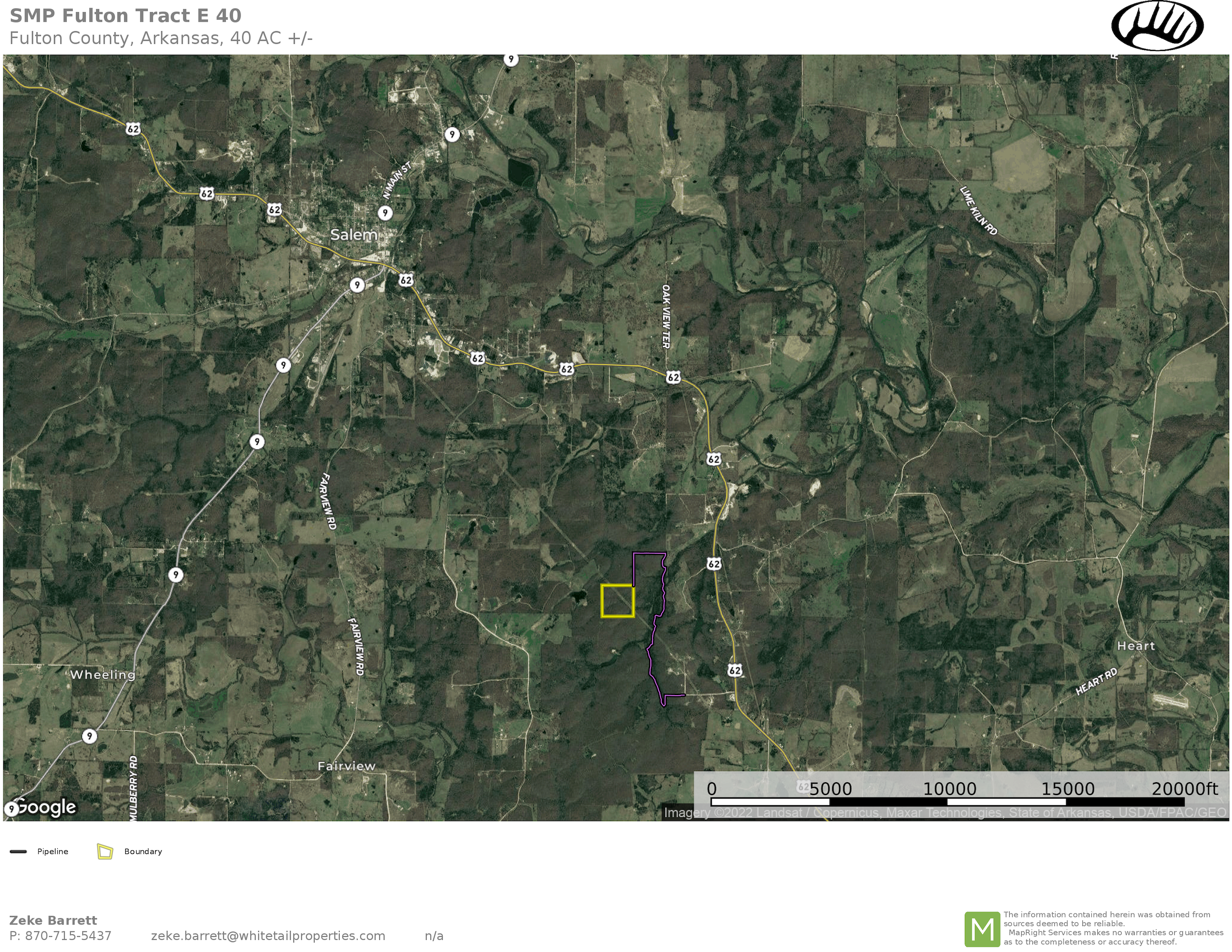Click the Highway 62 shield near Salem

point(406,280)
